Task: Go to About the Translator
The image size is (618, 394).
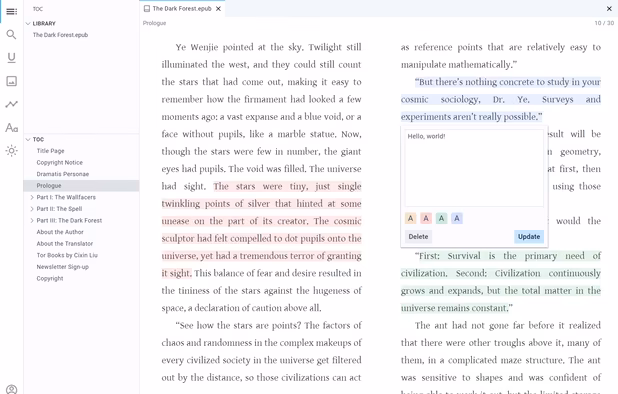Action: point(65,243)
